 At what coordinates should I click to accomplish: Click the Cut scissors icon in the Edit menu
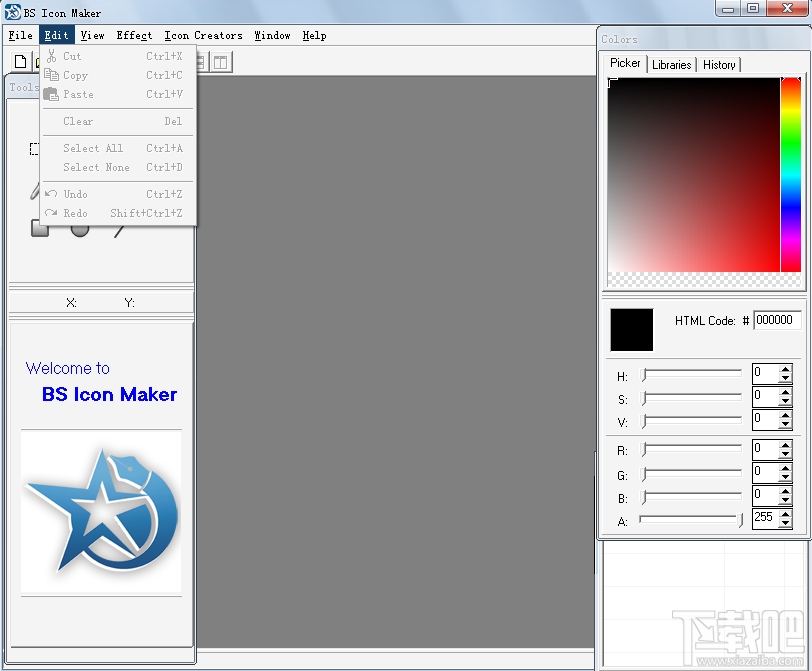51,55
